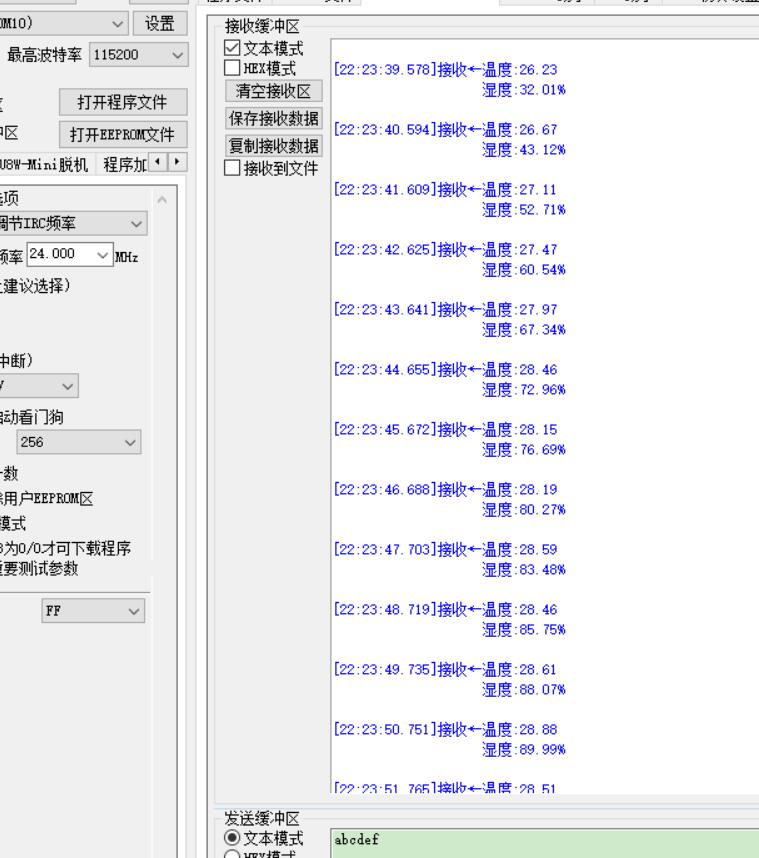The image size is (759, 858).
Task: Click 复制接收数据 button
Action: [274, 146]
